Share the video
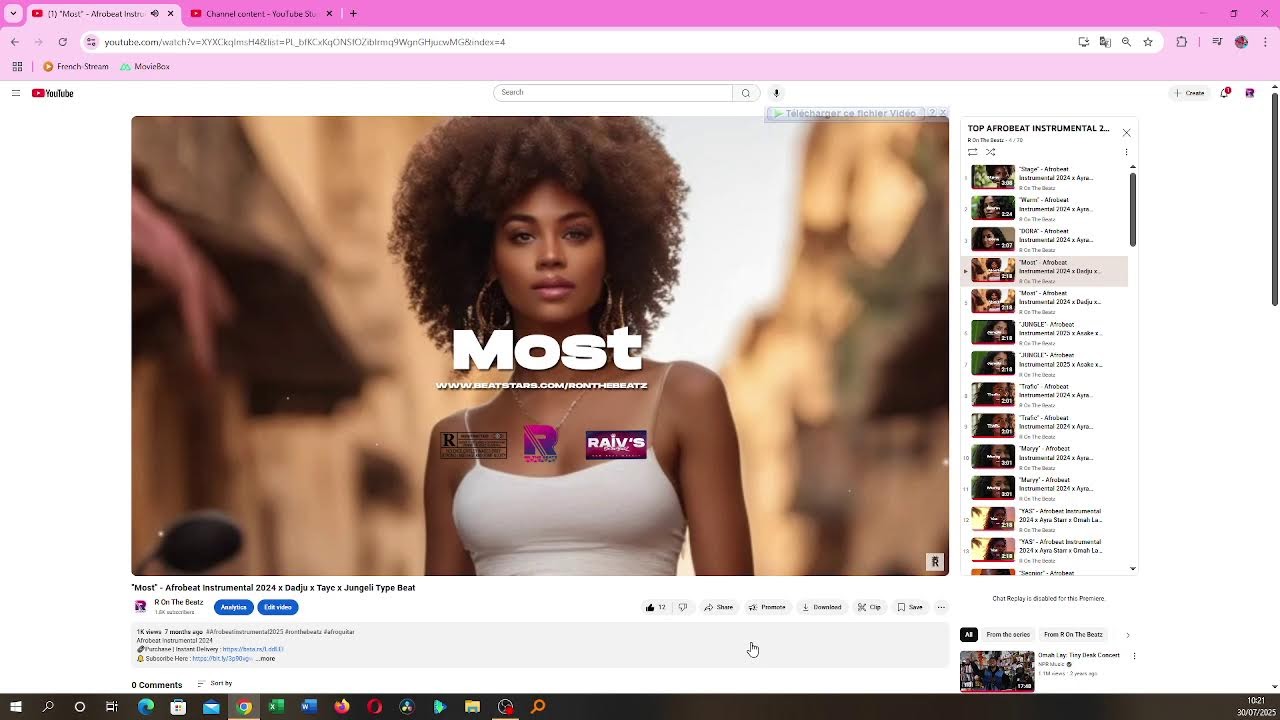This screenshot has width=1280, height=720. pos(719,607)
